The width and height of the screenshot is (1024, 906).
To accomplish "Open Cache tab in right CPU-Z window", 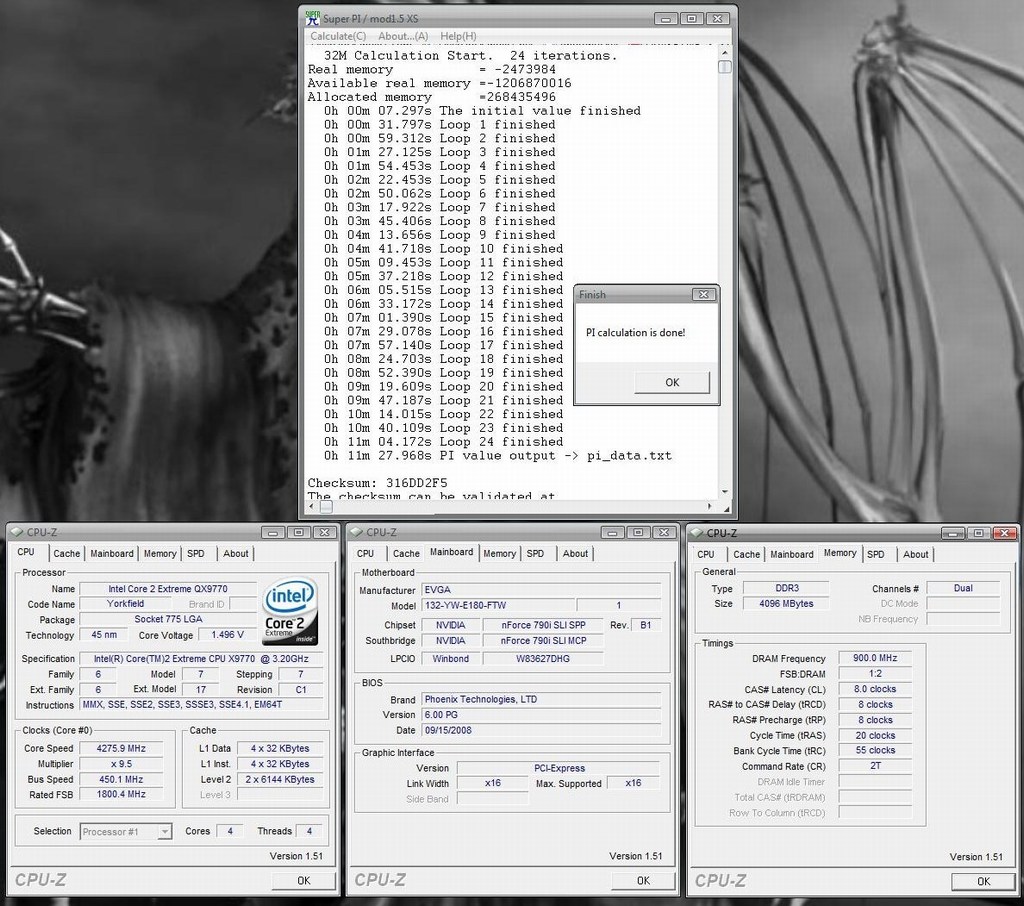I will coord(746,554).
